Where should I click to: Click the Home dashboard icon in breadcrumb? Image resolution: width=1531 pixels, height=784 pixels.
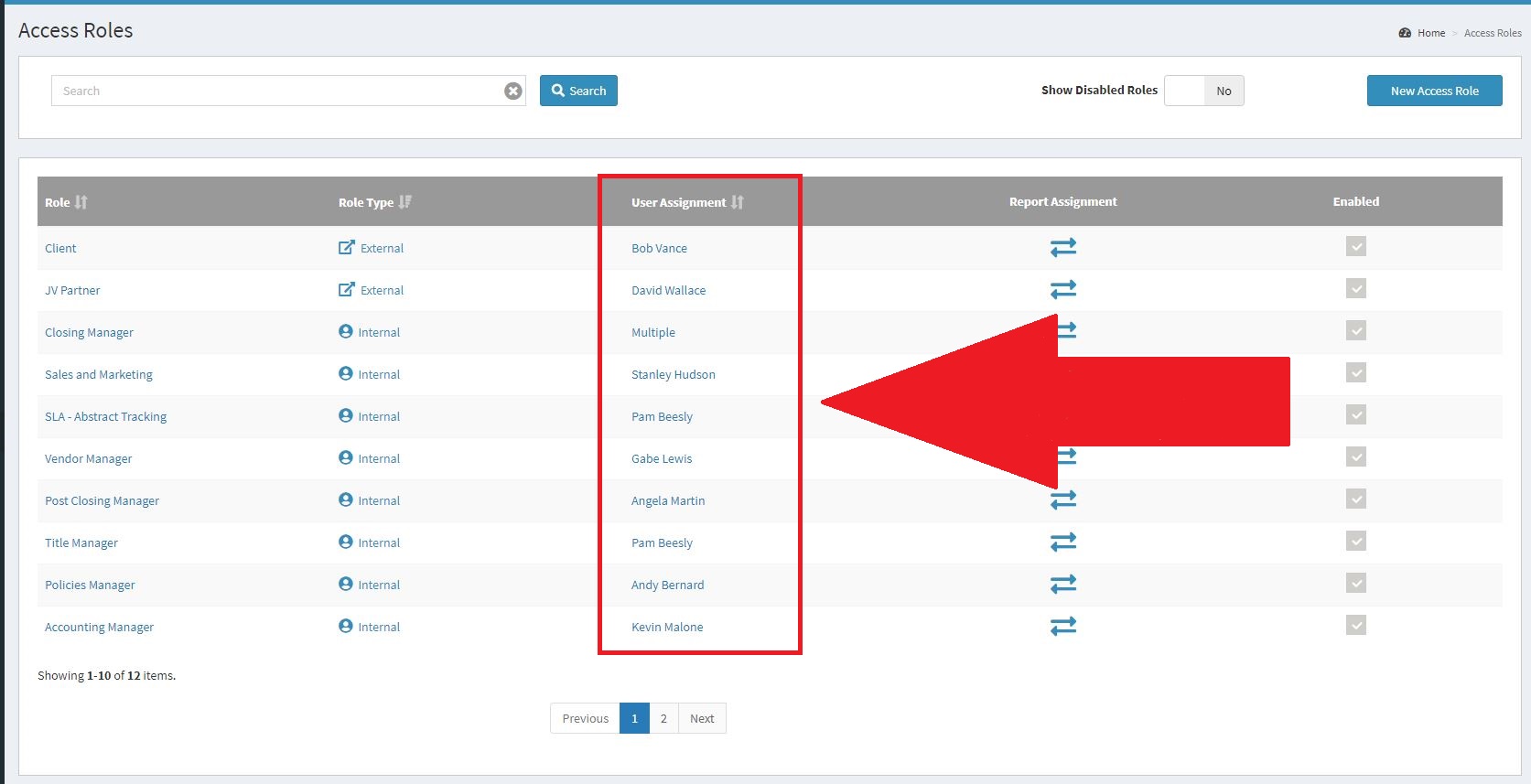pos(1405,33)
